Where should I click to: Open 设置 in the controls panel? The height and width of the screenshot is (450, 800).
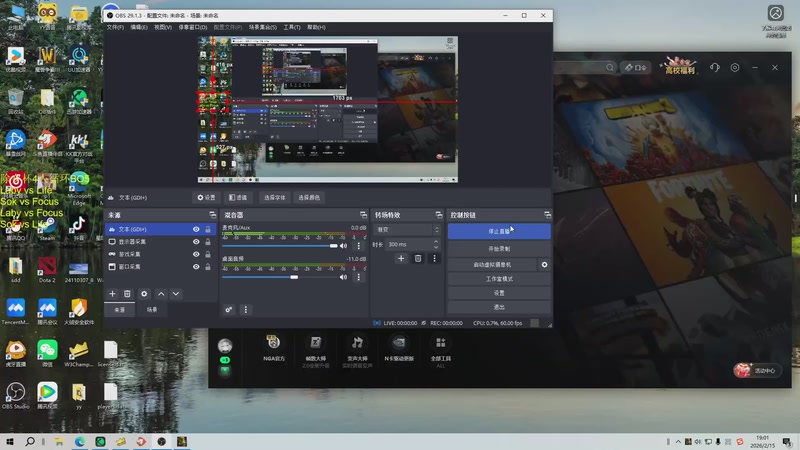click(499, 293)
